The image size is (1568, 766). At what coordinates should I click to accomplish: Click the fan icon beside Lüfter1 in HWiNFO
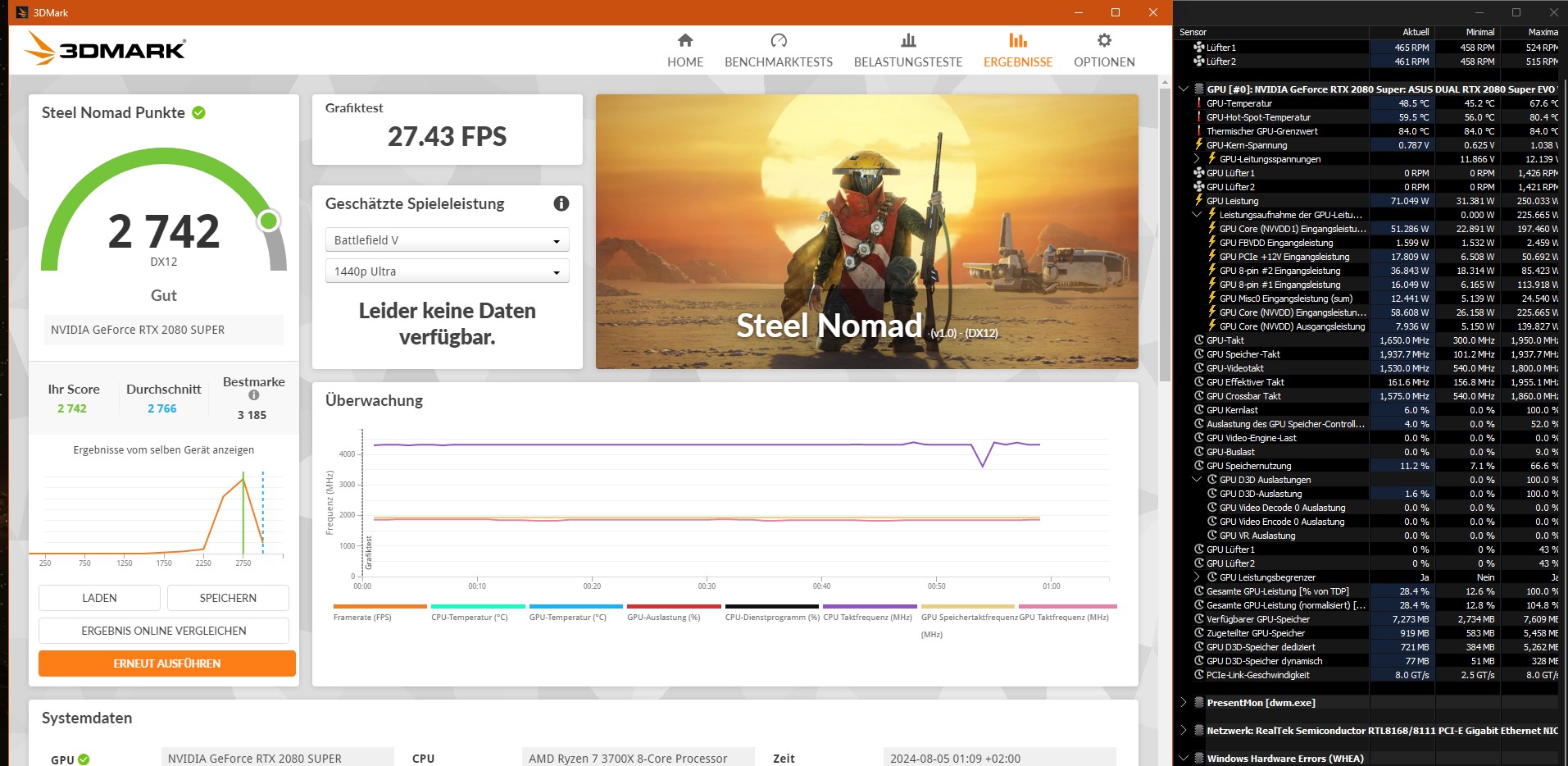(x=1198, y=48)
